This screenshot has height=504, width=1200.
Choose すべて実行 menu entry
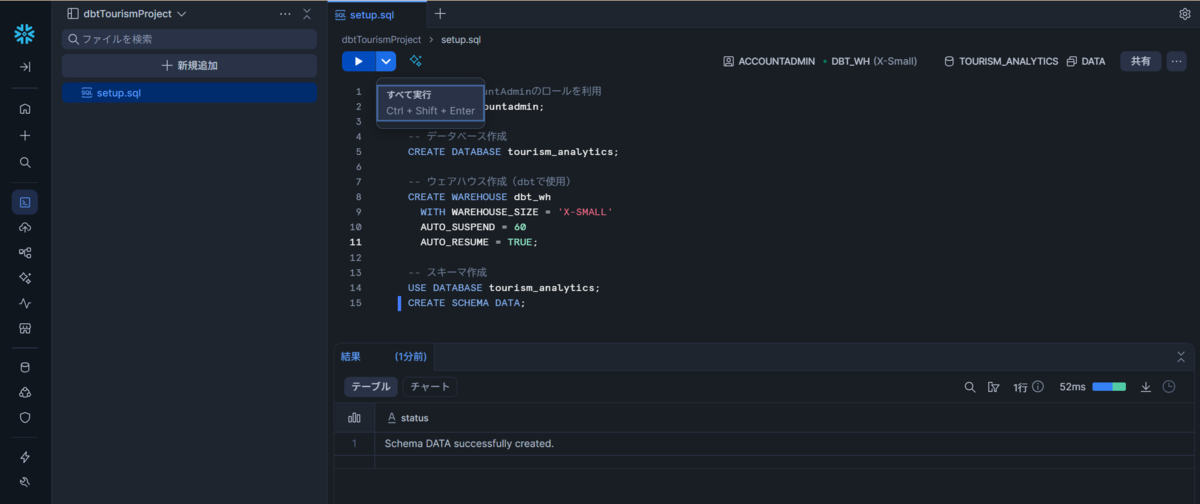coord(430,102)
